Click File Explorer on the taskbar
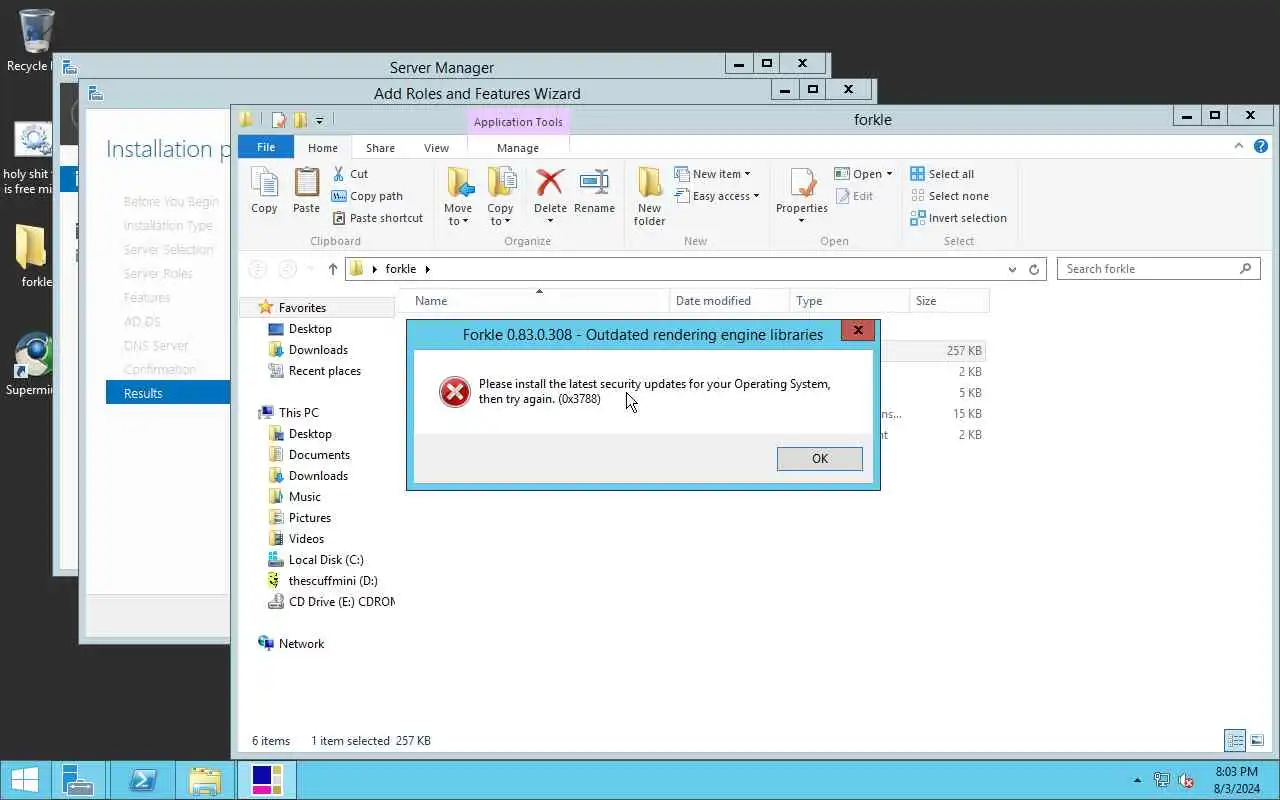 204,780
